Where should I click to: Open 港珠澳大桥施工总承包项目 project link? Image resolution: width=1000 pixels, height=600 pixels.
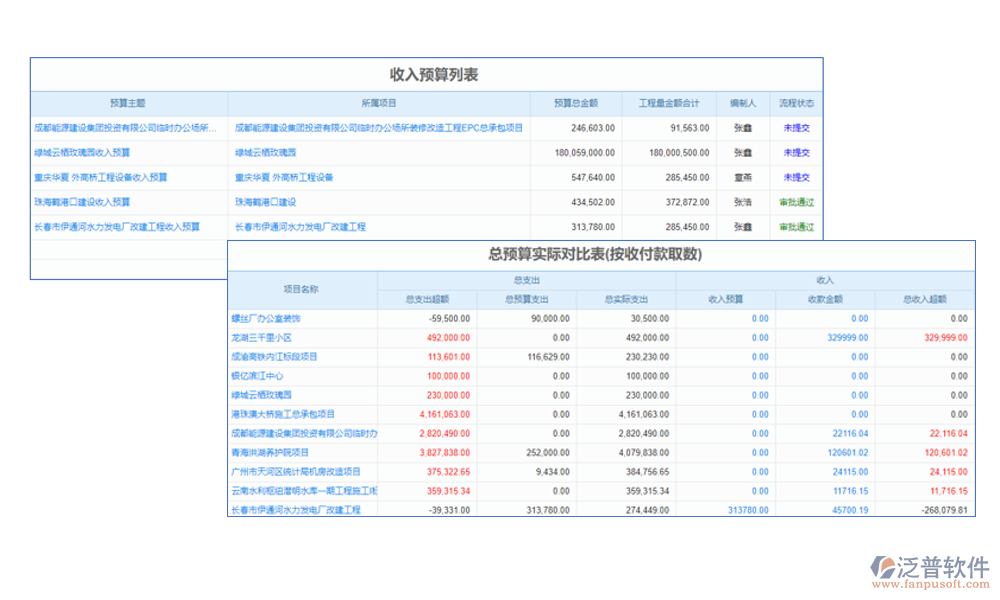click(283, 414)
